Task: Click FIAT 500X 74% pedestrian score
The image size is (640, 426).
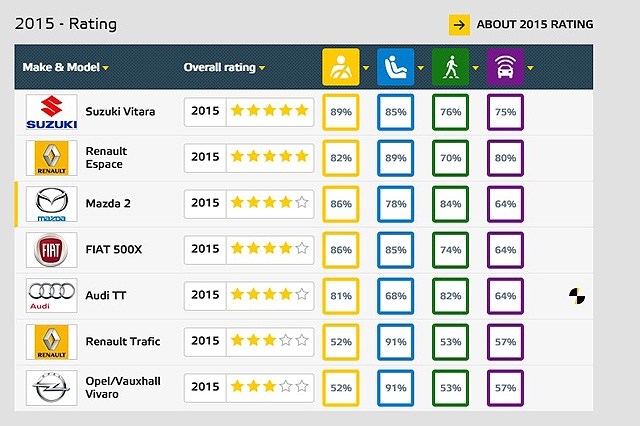Action: coord(451,250)
